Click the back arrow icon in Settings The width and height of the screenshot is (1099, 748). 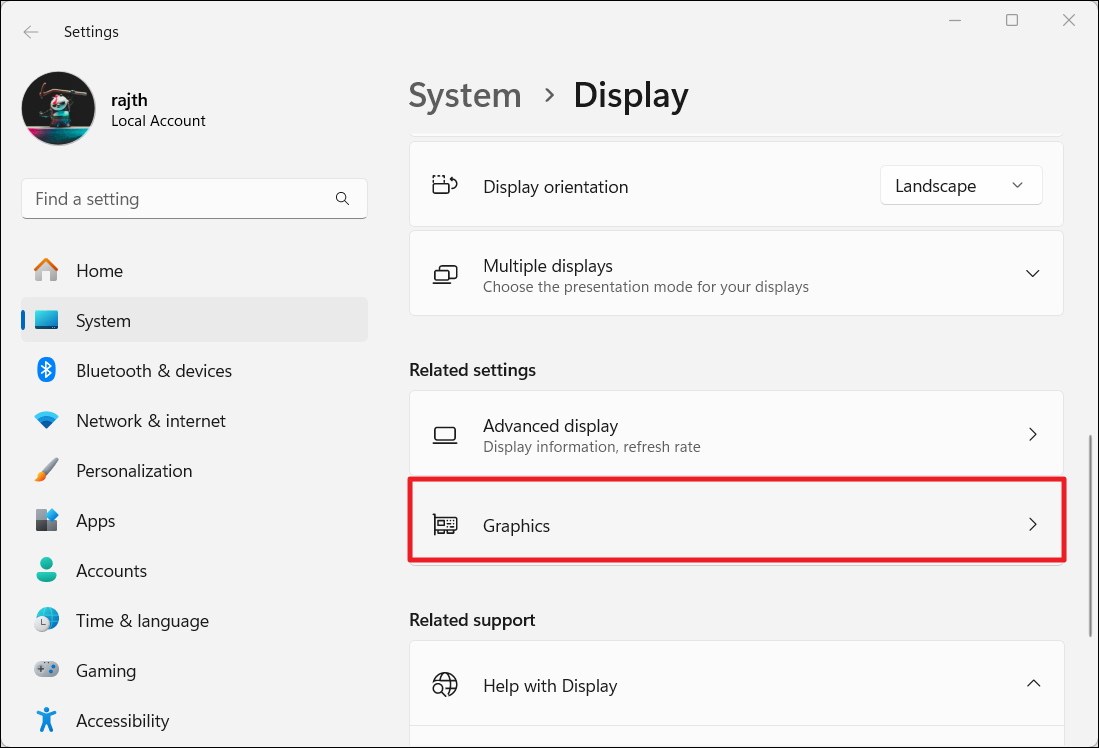(x=31, y=32)
